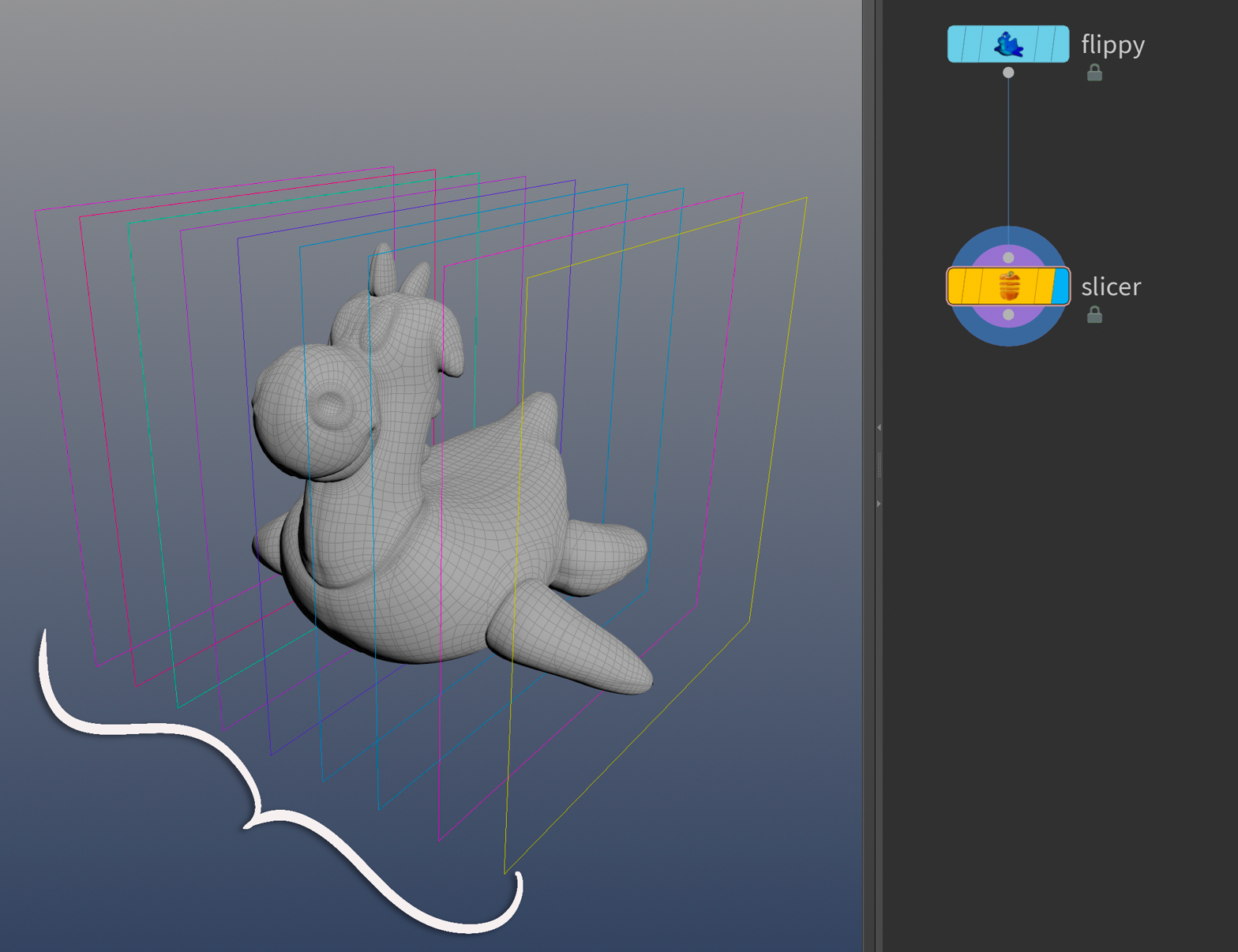Toggle the lock icon under slicer
The height and width of the screenshot is (952, 1238).
pos(1094,314)
